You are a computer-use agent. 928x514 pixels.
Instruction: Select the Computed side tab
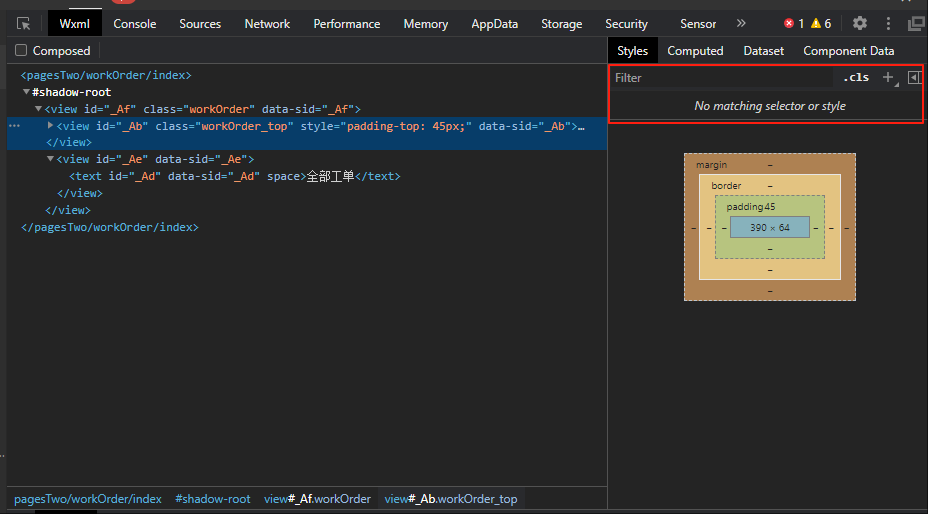(x=695, y=51)
